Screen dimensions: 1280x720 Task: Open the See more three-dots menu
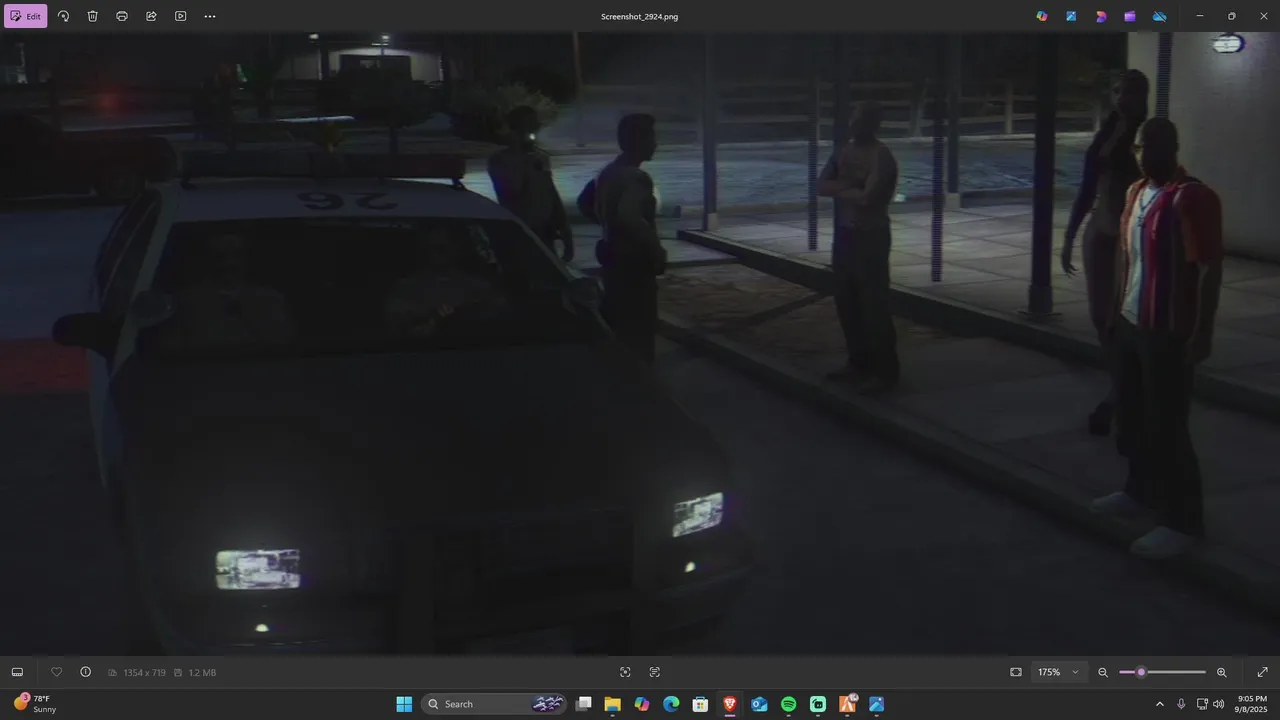click(x=209, y=16)
